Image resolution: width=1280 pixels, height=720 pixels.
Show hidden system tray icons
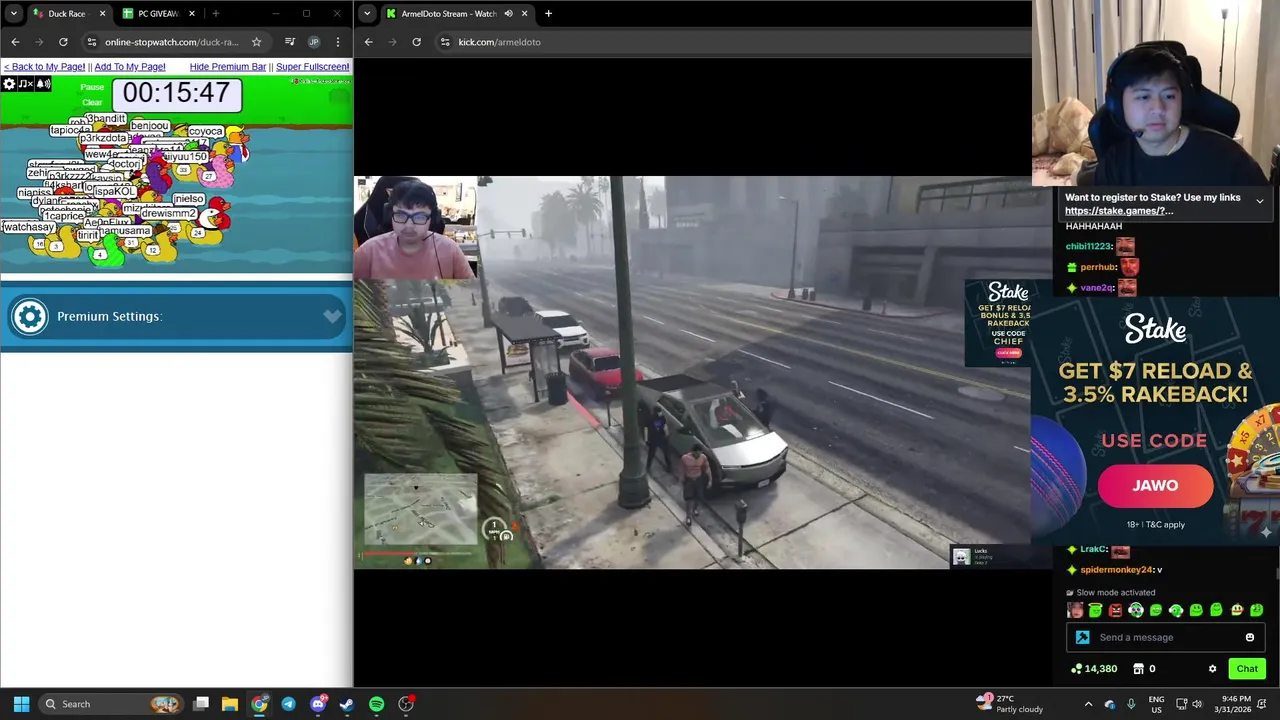[1088, 704]
